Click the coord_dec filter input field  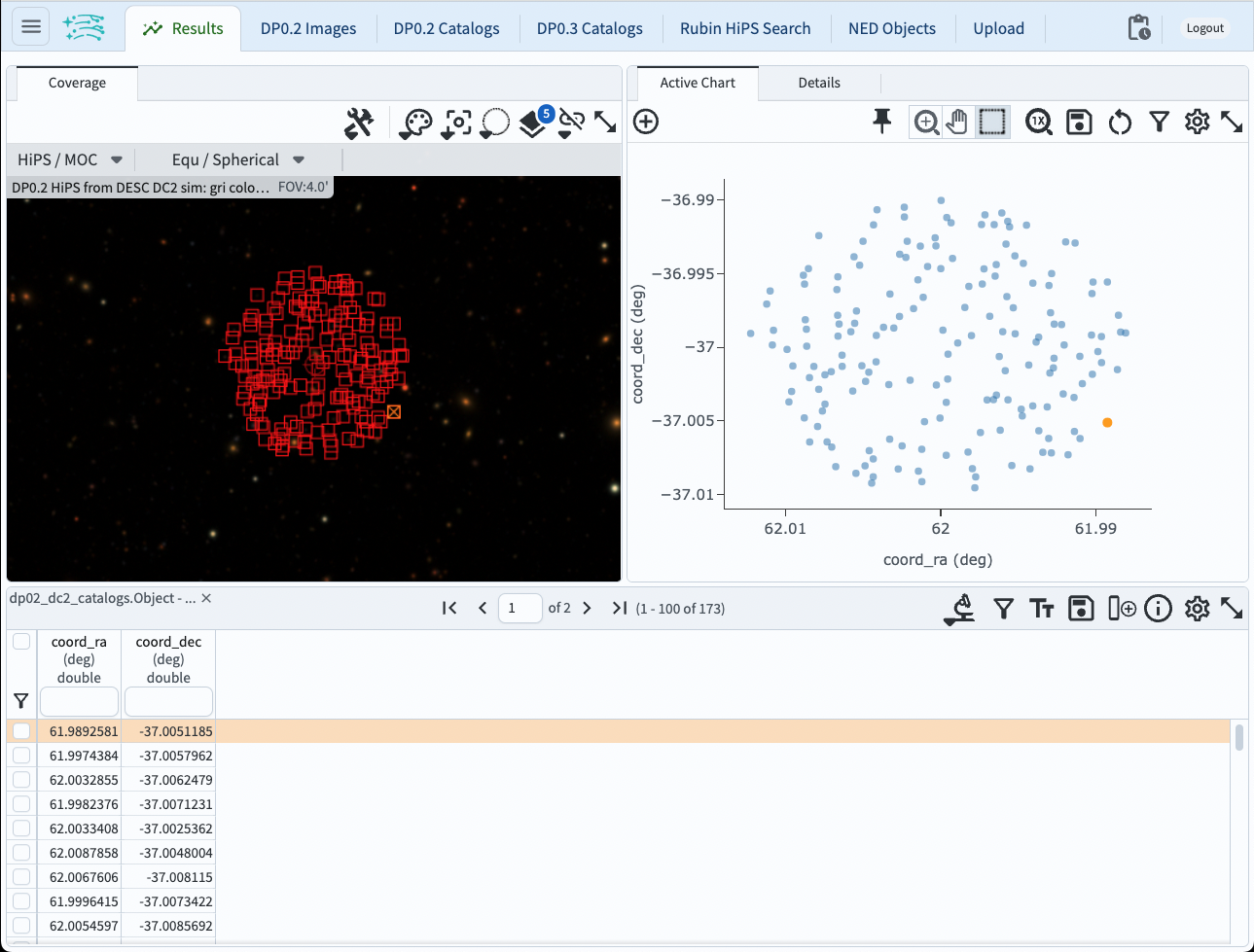[x=168, y=701]
